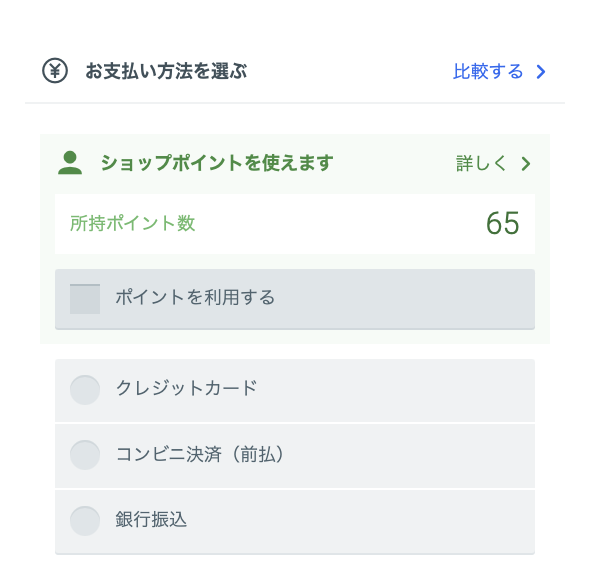Click the green user profile icon
The image size is (598, 588).
tap(70, 163)
